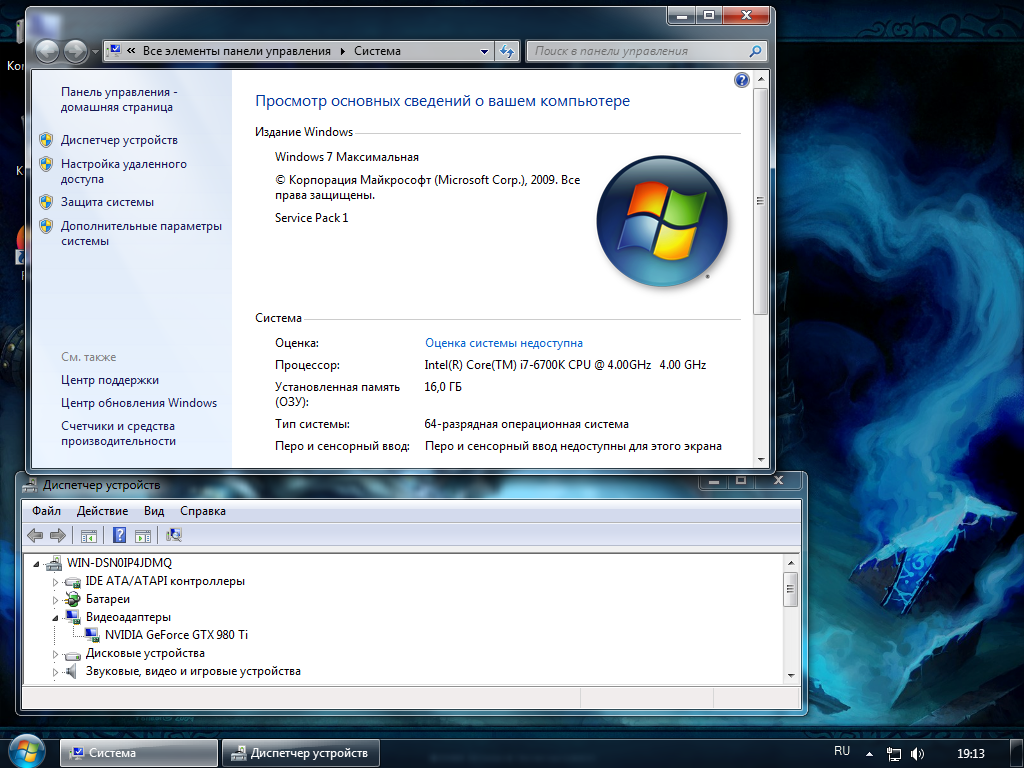Open 'Настройка удаленного доступа' link
1024x768 pixels.
[x=123, y=171]
